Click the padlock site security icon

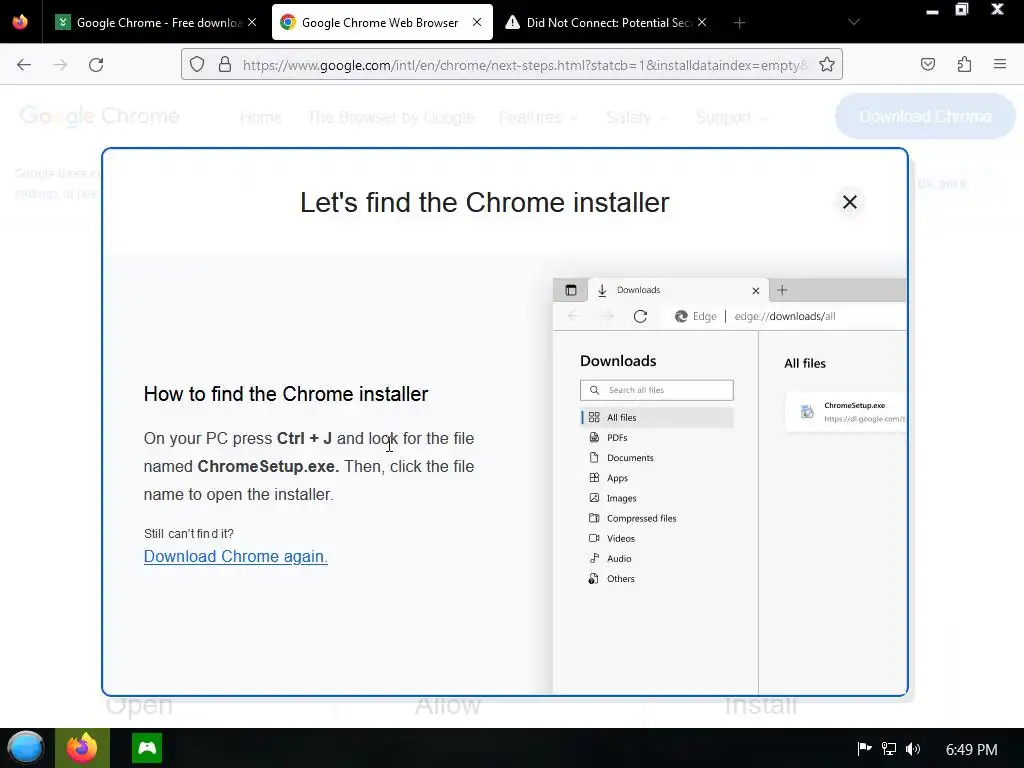[225, 64]
